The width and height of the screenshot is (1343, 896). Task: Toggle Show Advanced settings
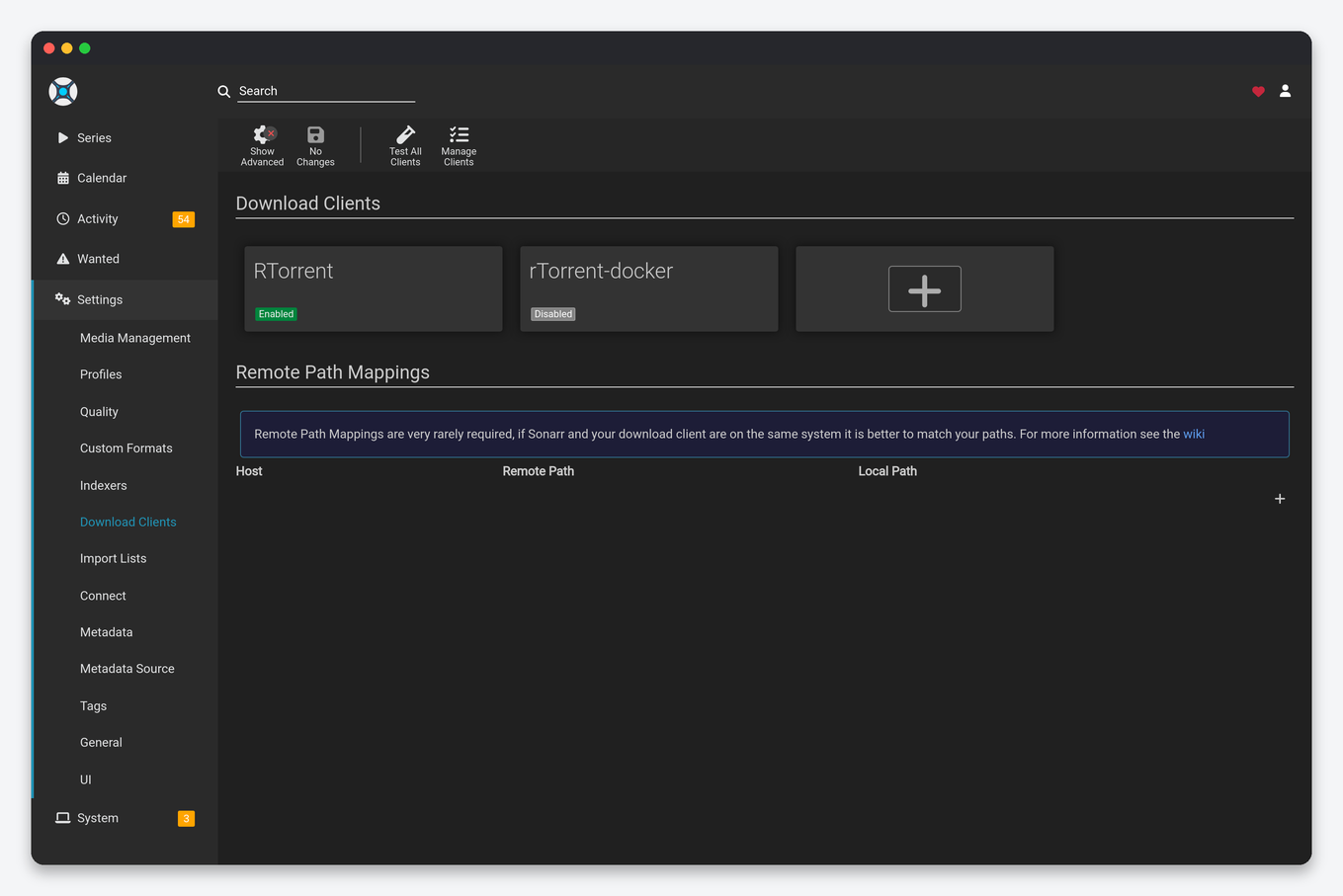click(262, 146)
